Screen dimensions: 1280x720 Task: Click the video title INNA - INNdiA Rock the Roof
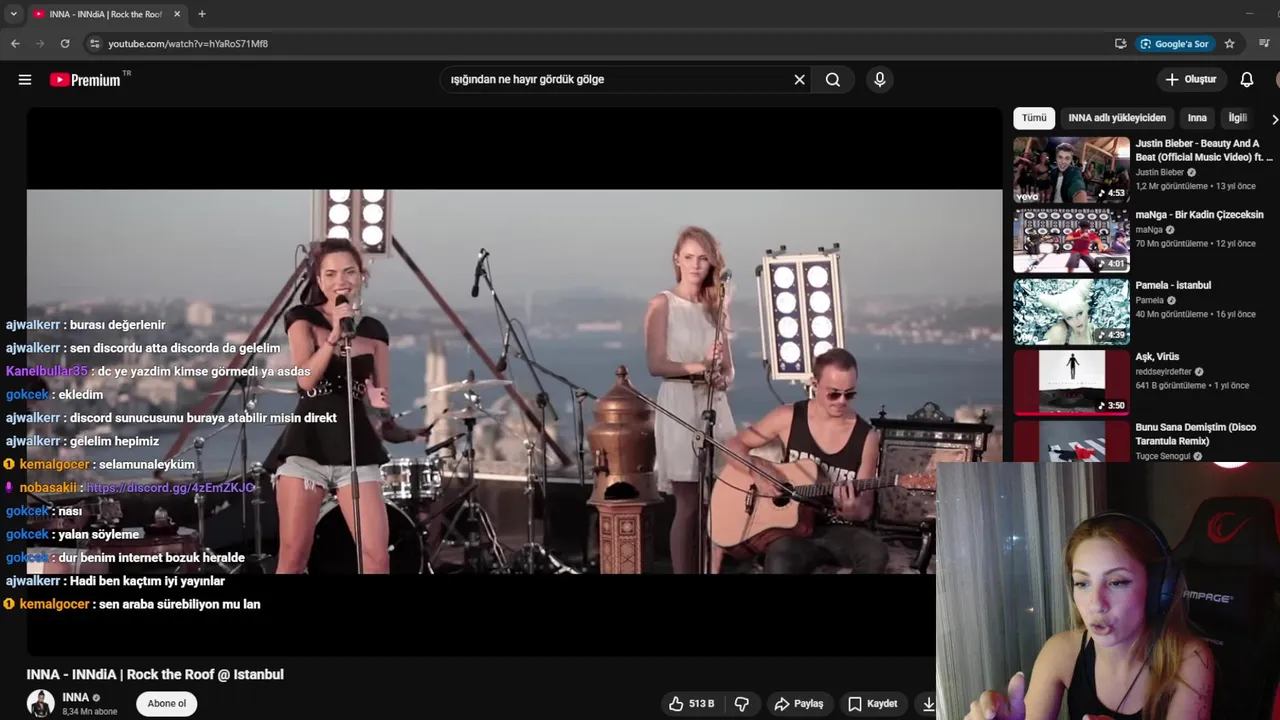(155, 675)
